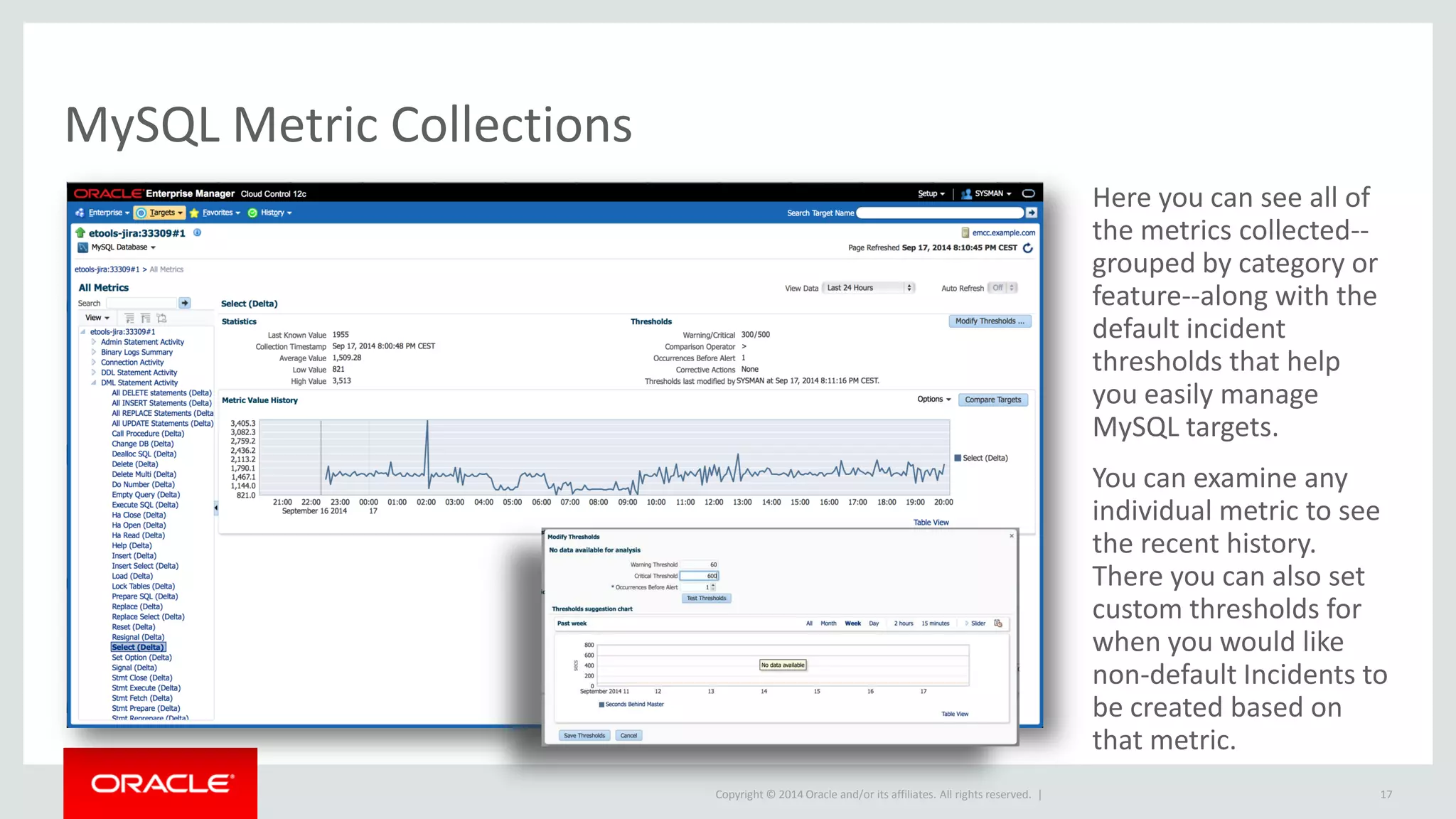Click the Critical Threshold input field
This screenshot has height=819, width=1456.
(700, 576)
